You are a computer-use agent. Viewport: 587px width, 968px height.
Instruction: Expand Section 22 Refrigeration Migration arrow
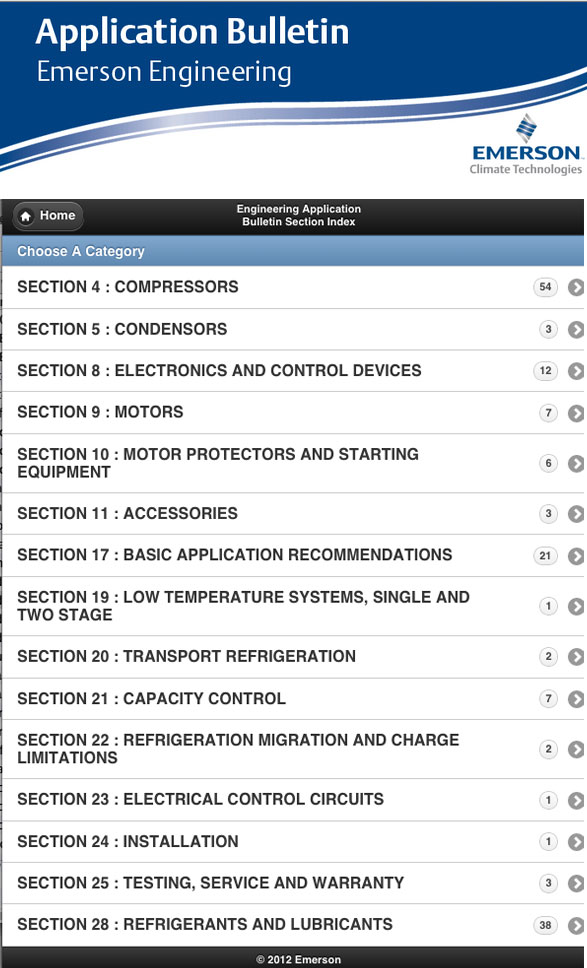(577, 749)
